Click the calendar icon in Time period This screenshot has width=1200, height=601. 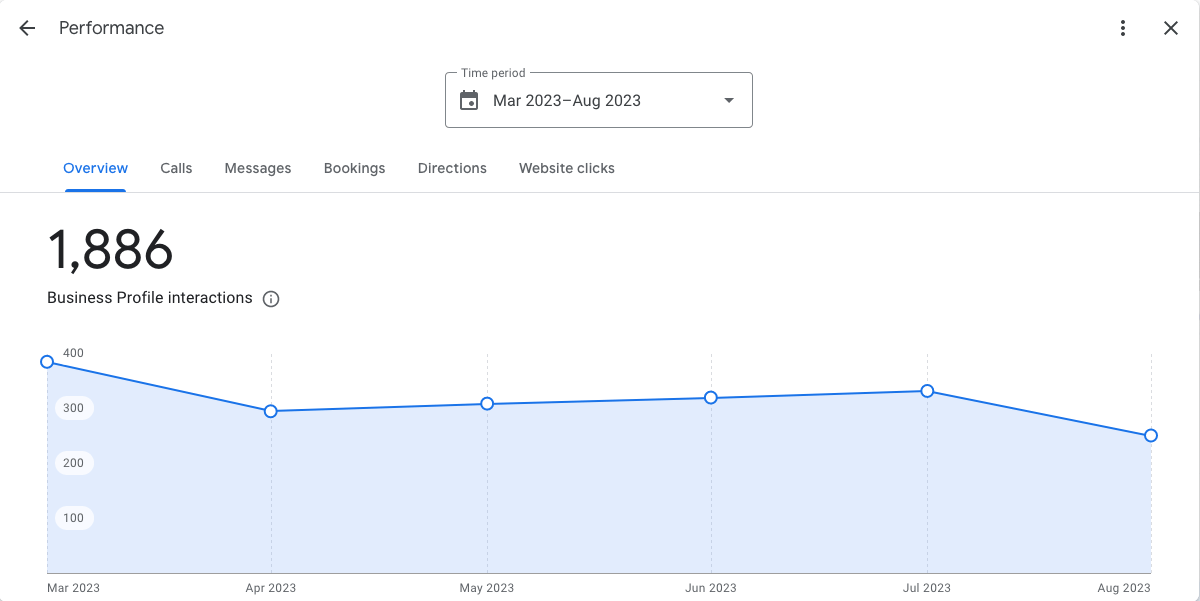pyautogui.click(x=469, y=100)
